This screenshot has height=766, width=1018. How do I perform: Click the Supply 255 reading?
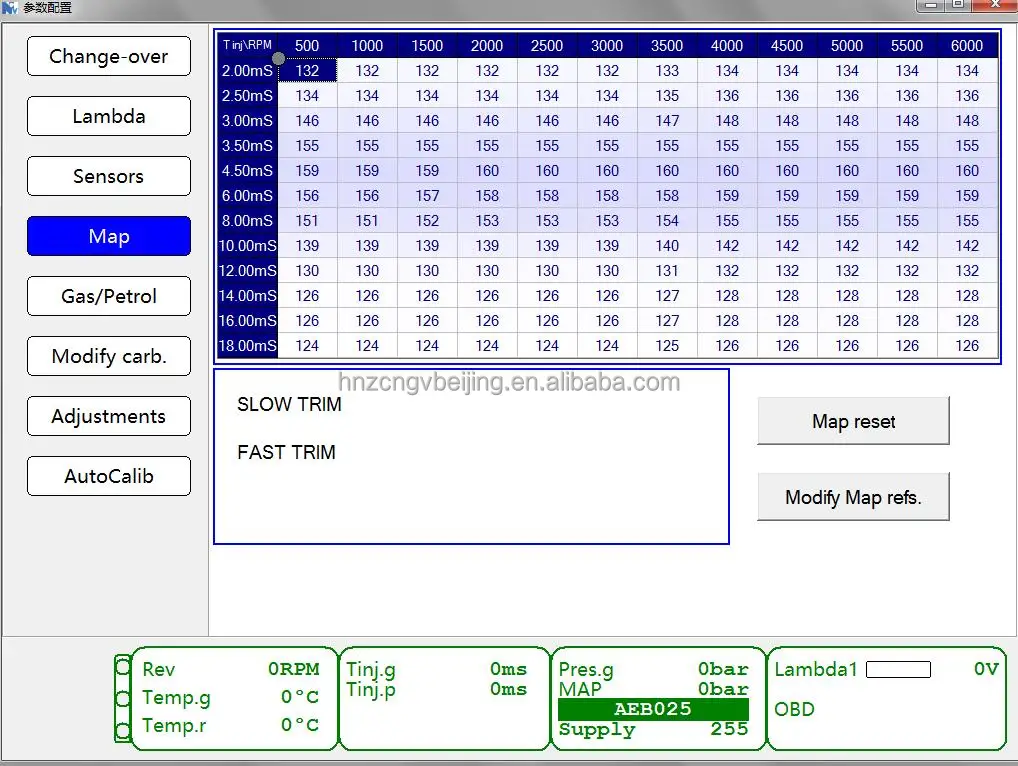click(653, 730)
